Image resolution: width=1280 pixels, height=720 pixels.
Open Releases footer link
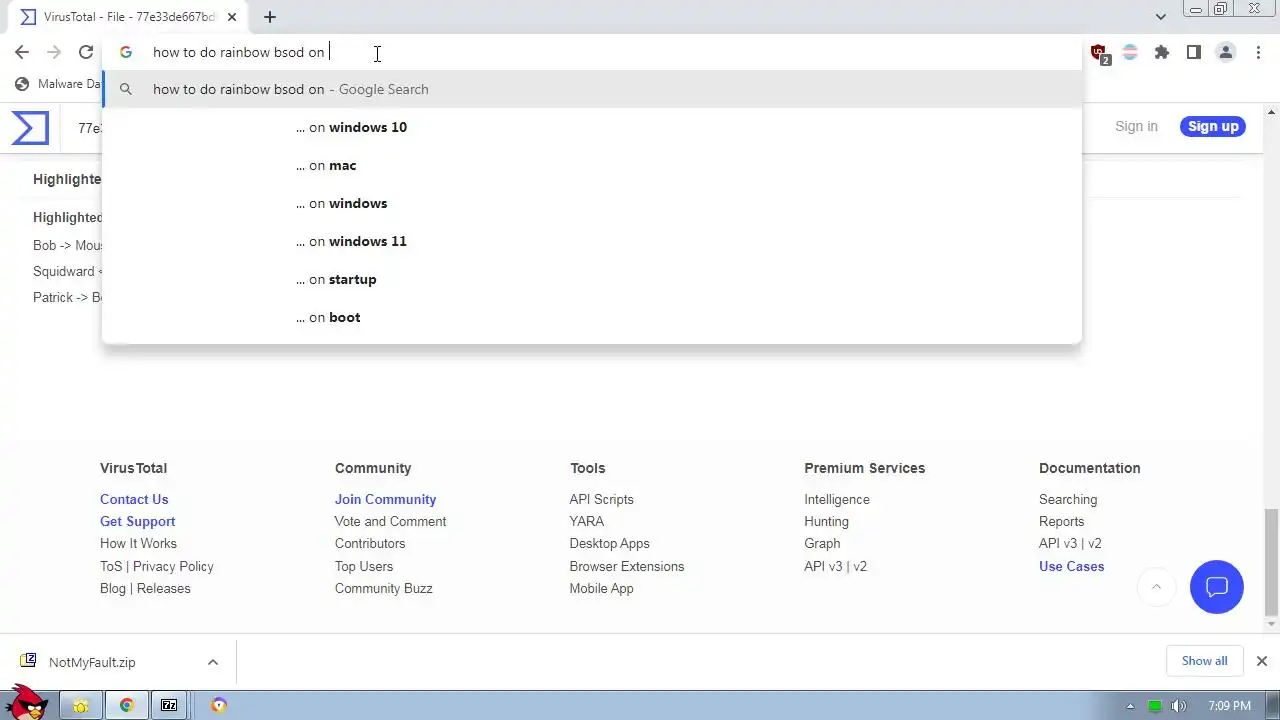click(x=164, y=588)
